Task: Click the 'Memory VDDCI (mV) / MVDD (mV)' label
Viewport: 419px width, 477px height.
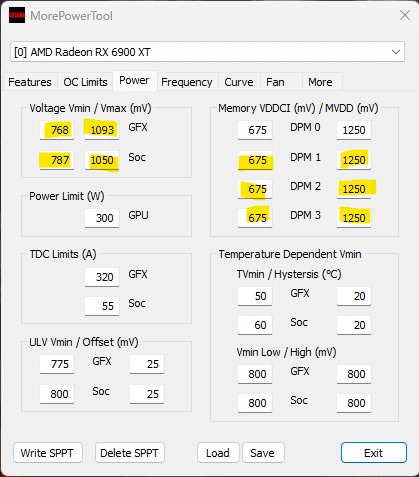Action: click(x=298, y=108)
